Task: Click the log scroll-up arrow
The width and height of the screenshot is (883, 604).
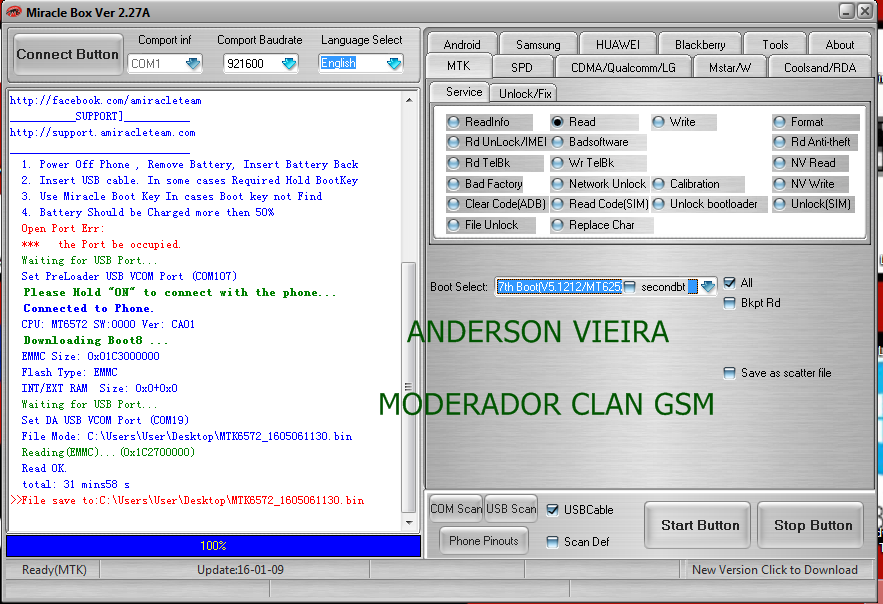Action: coord(409,100)
